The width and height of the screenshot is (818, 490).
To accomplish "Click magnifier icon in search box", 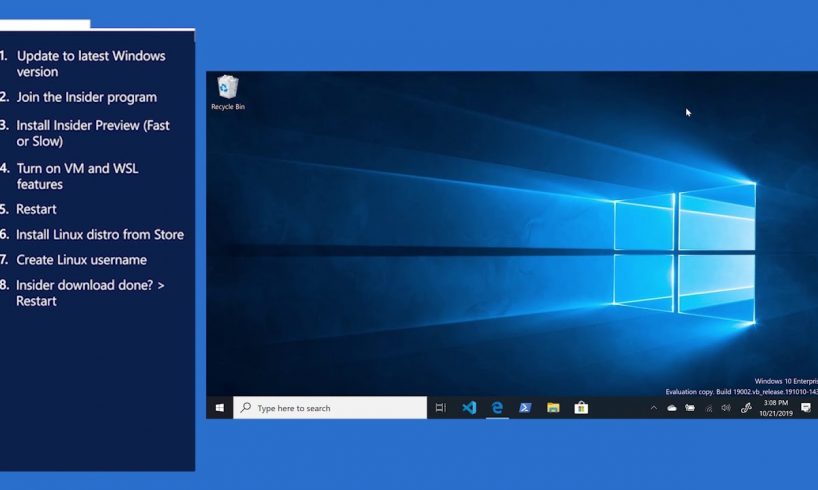I will click(x=245, y=408).
